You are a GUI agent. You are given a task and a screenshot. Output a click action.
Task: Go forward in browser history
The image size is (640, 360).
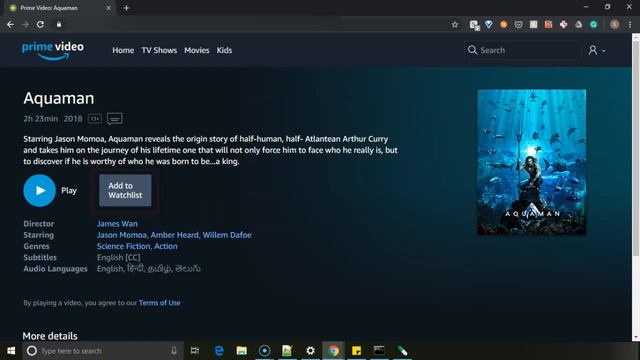(25, 24)
